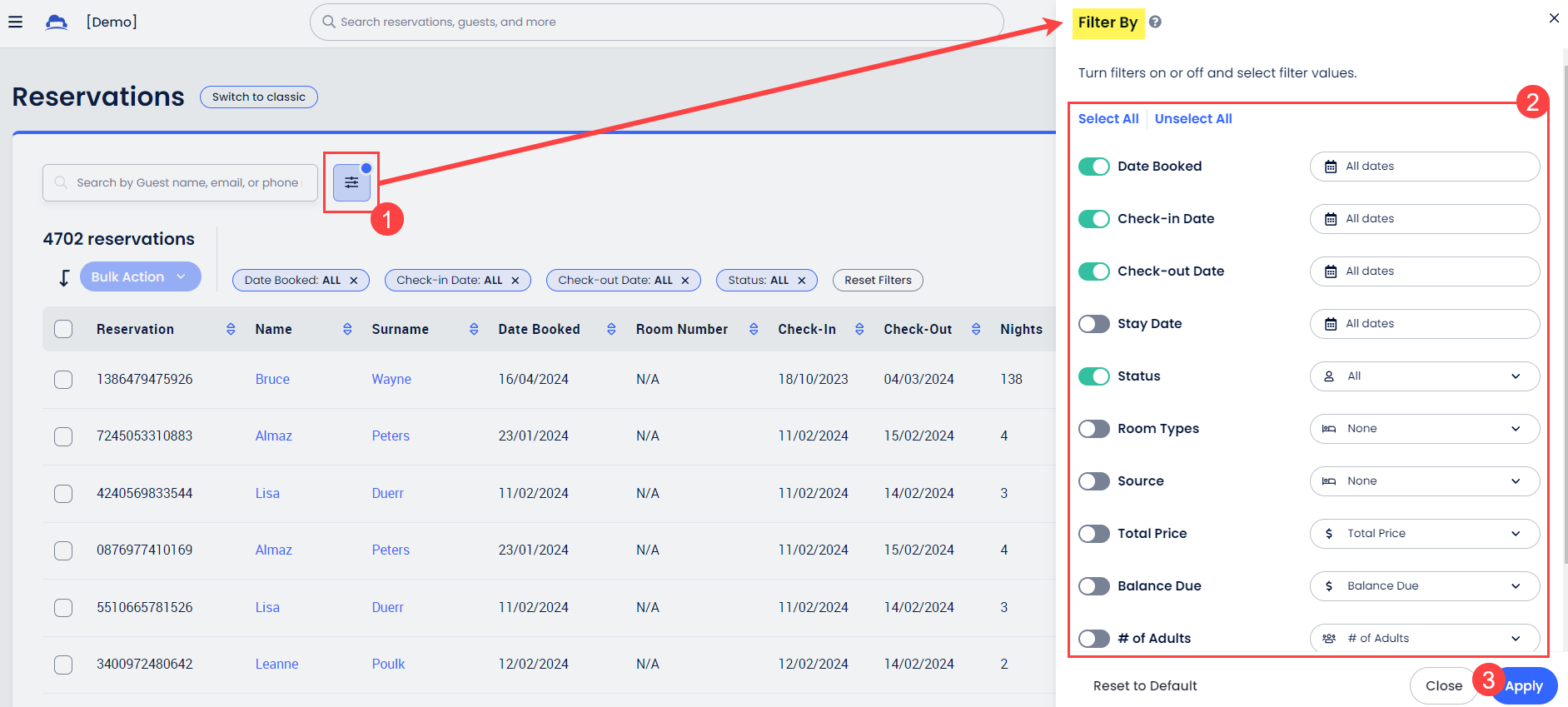
Task: Sort table by Check-In column arrows
Action: tap(859, 330)
